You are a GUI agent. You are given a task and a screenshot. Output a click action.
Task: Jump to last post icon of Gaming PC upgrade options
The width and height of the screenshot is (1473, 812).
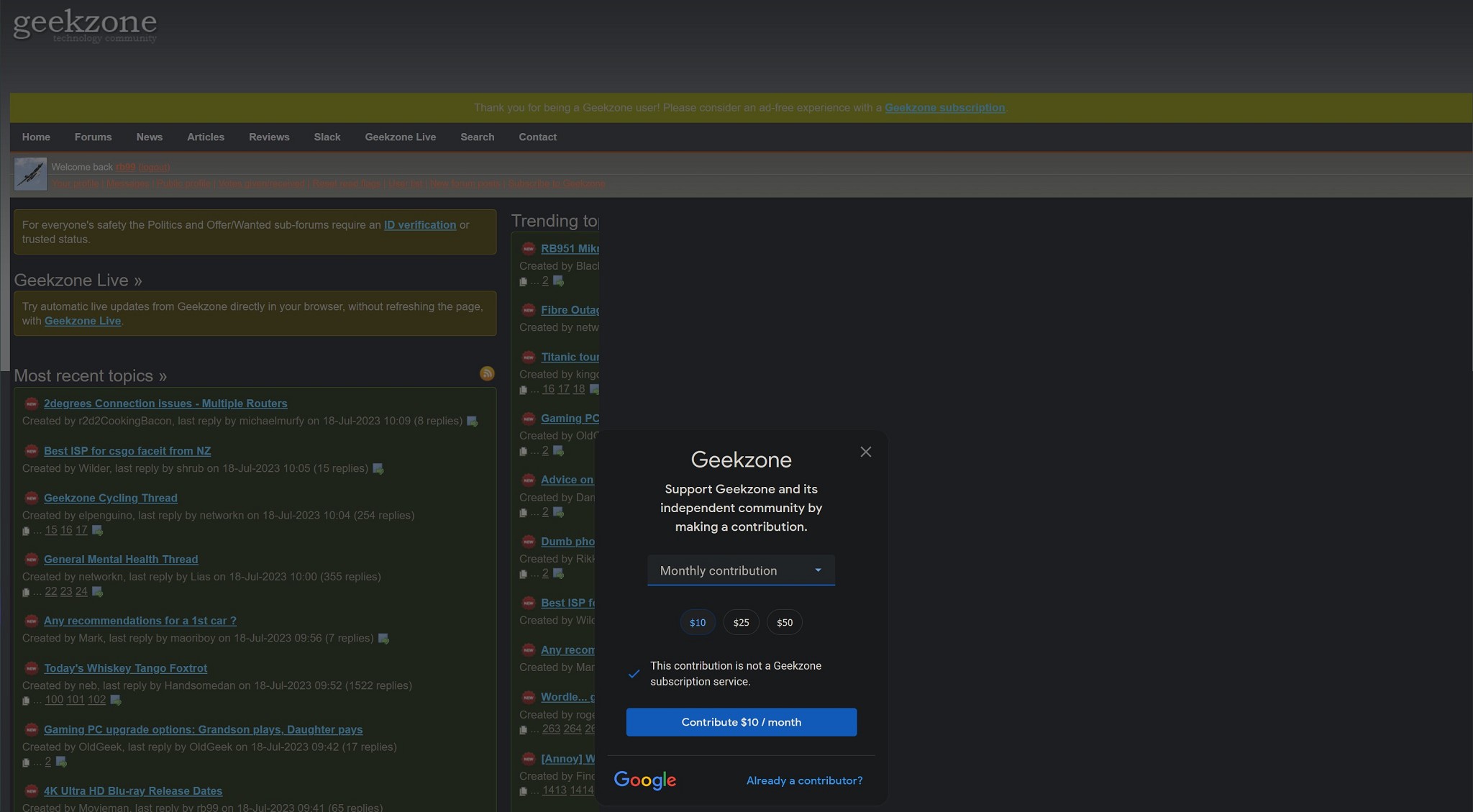pyautogui.click(x=62, y=762)
